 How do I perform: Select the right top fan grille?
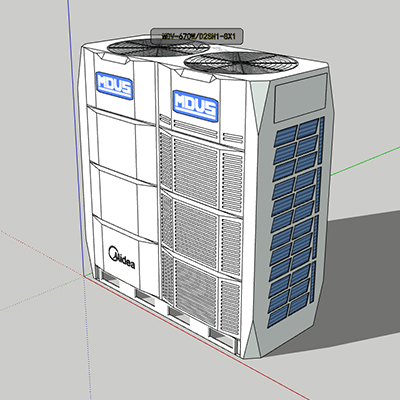click(241, 63)
